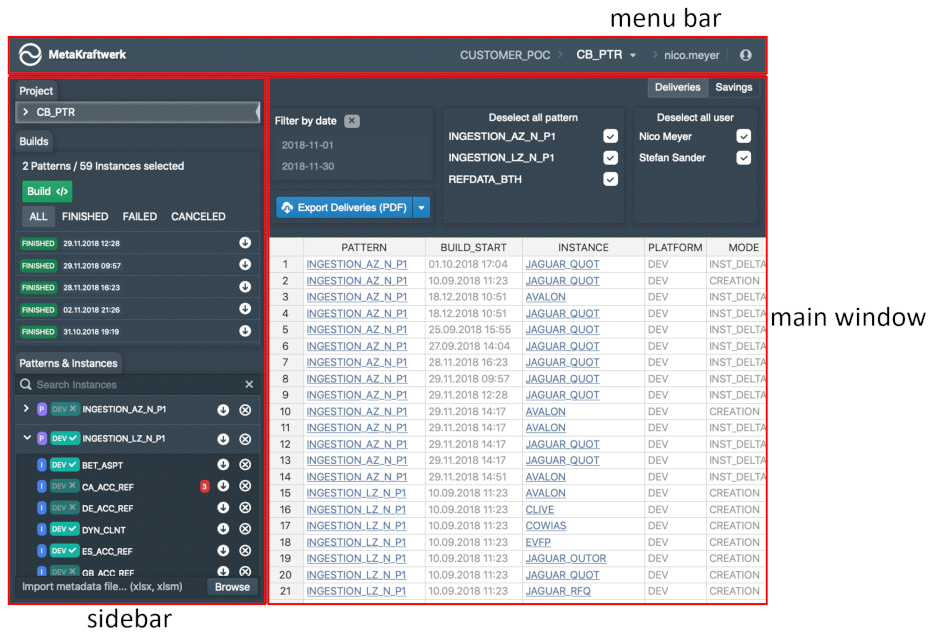Toggle the REFDATA_BTH pattern checkbox

coord(610,180)
